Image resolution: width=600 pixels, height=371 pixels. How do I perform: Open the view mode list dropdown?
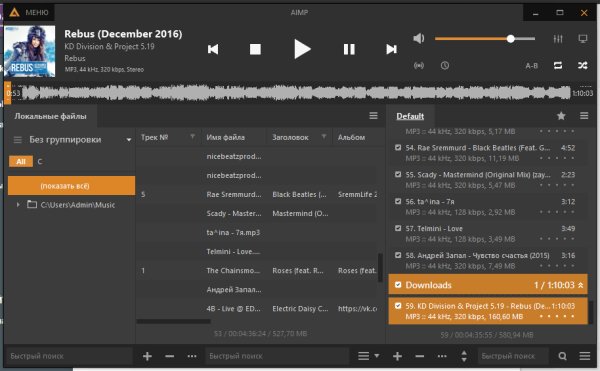tap(368, 356)
